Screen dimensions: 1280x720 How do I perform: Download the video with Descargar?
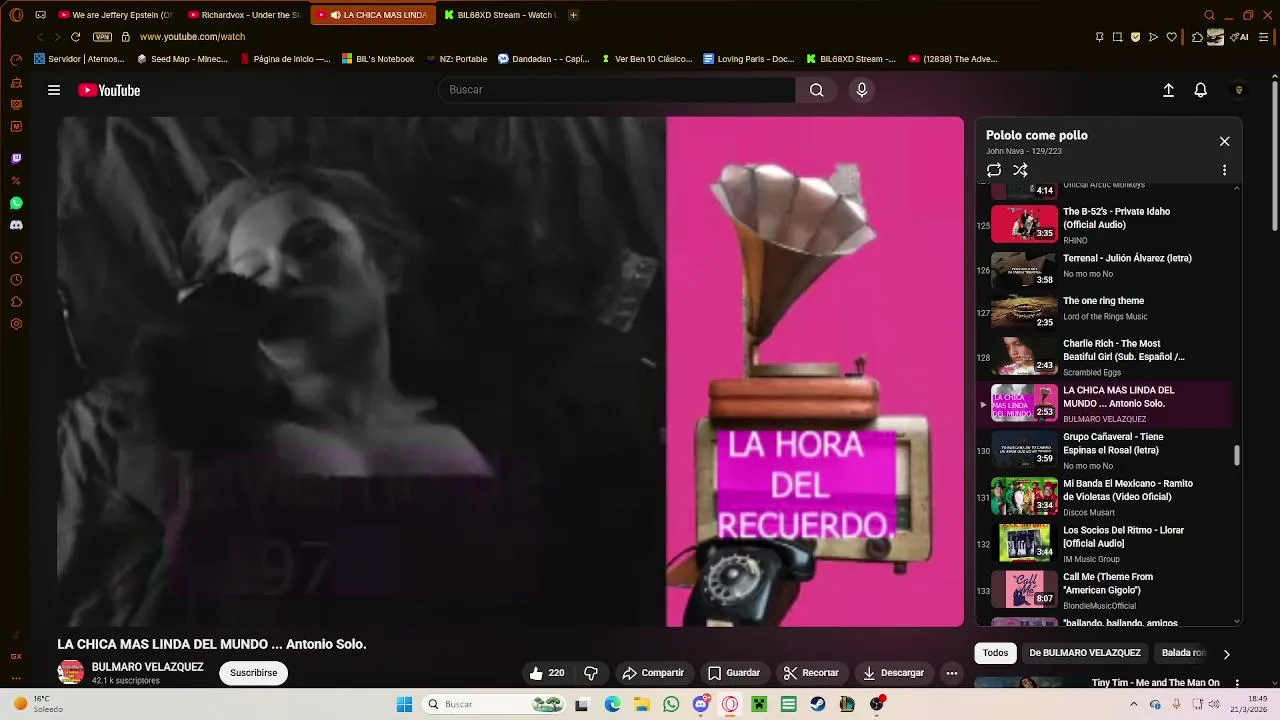[893, 673]
